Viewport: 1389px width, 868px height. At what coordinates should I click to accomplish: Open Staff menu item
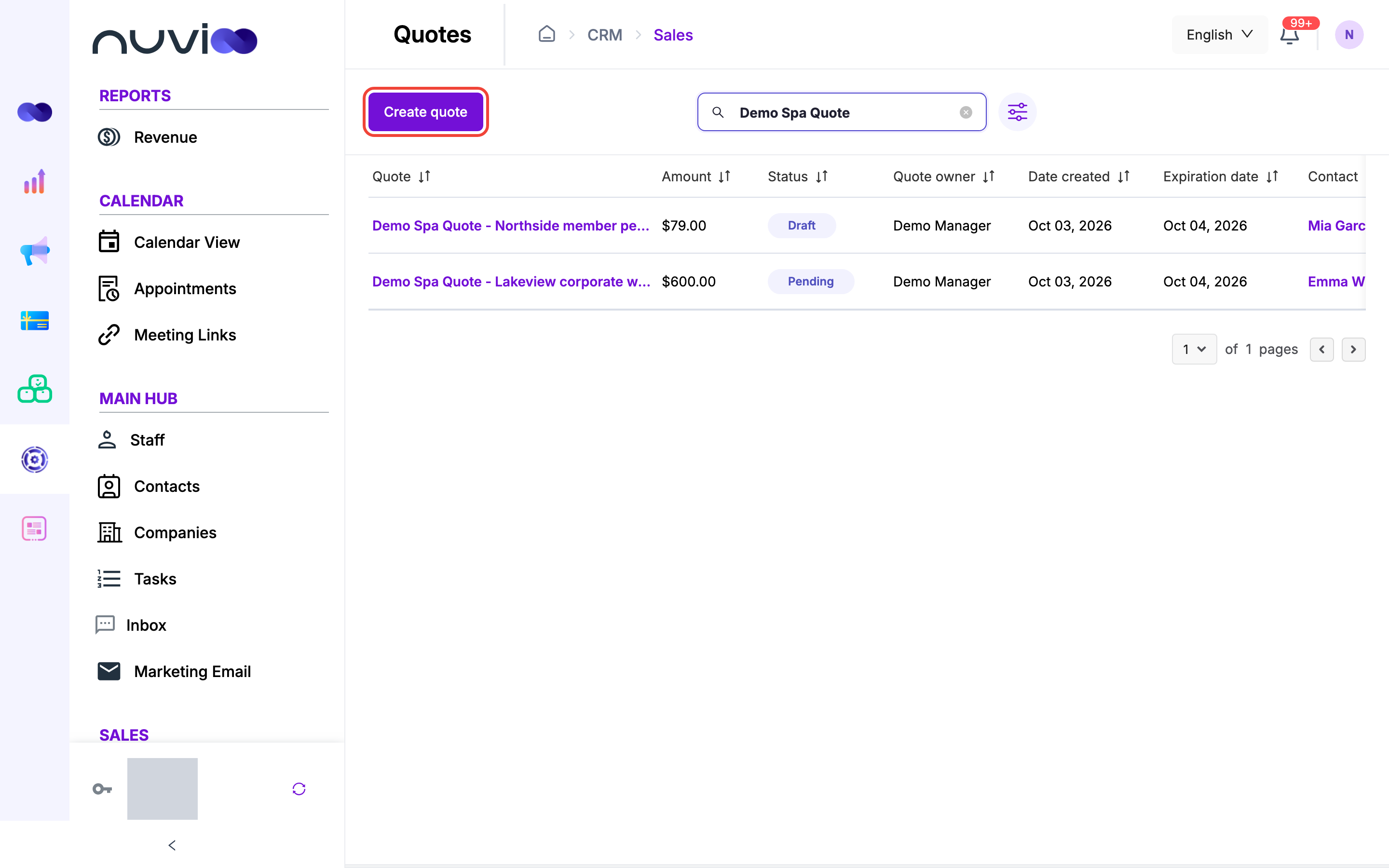coord(132,440)
